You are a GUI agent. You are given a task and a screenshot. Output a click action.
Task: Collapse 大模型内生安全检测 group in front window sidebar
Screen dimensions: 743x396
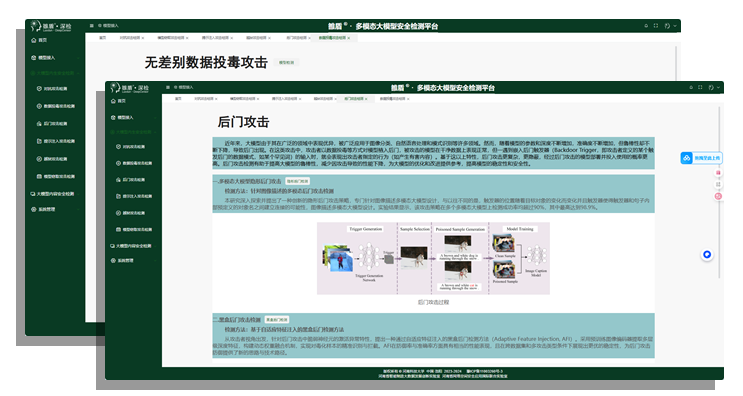(133, 132)
